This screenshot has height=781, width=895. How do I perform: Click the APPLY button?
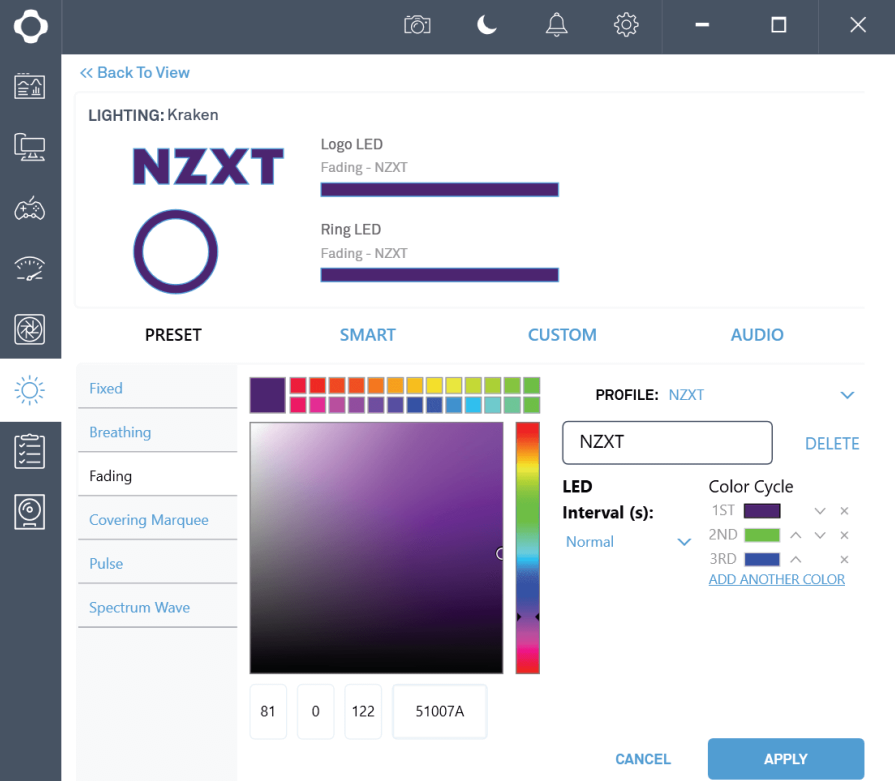click(786, 759)
